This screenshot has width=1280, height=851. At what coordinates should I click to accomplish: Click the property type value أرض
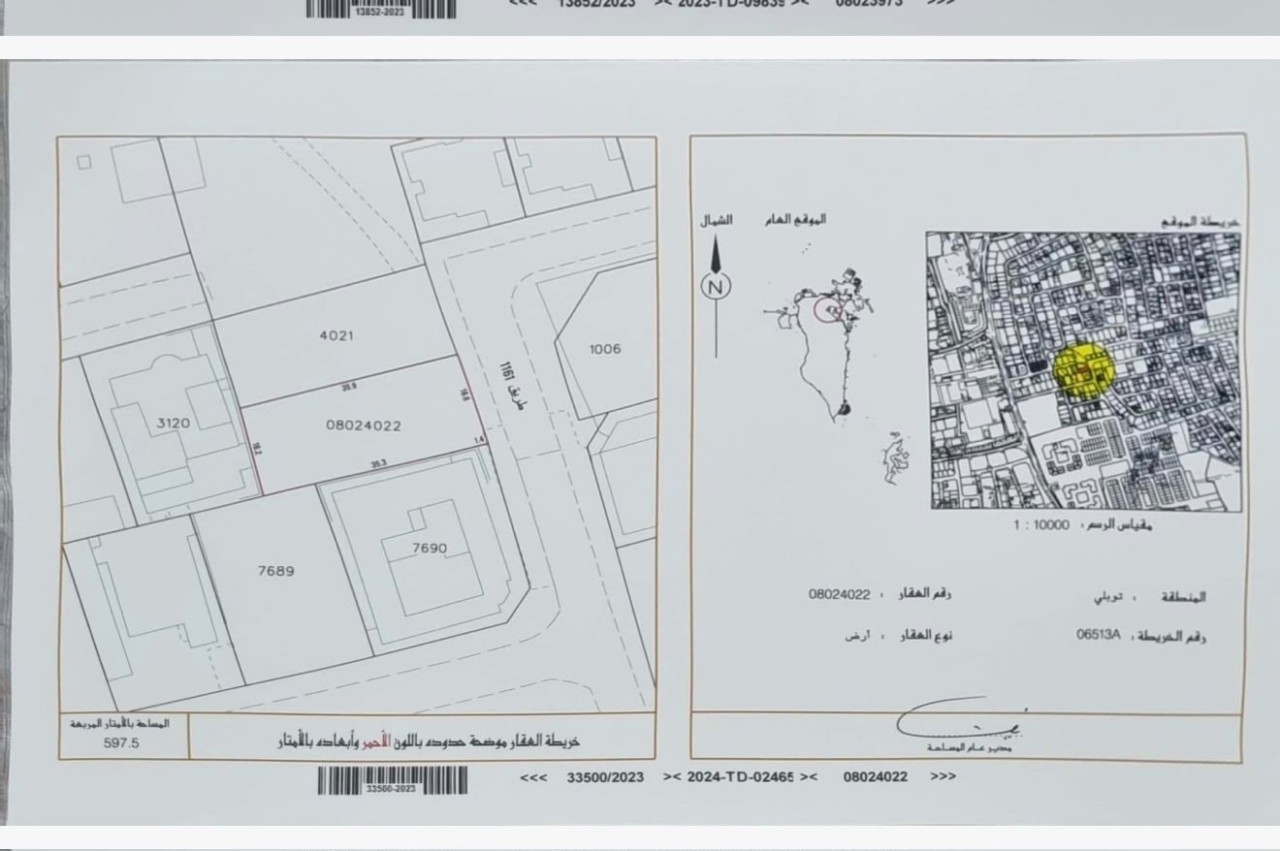[859, 636]
